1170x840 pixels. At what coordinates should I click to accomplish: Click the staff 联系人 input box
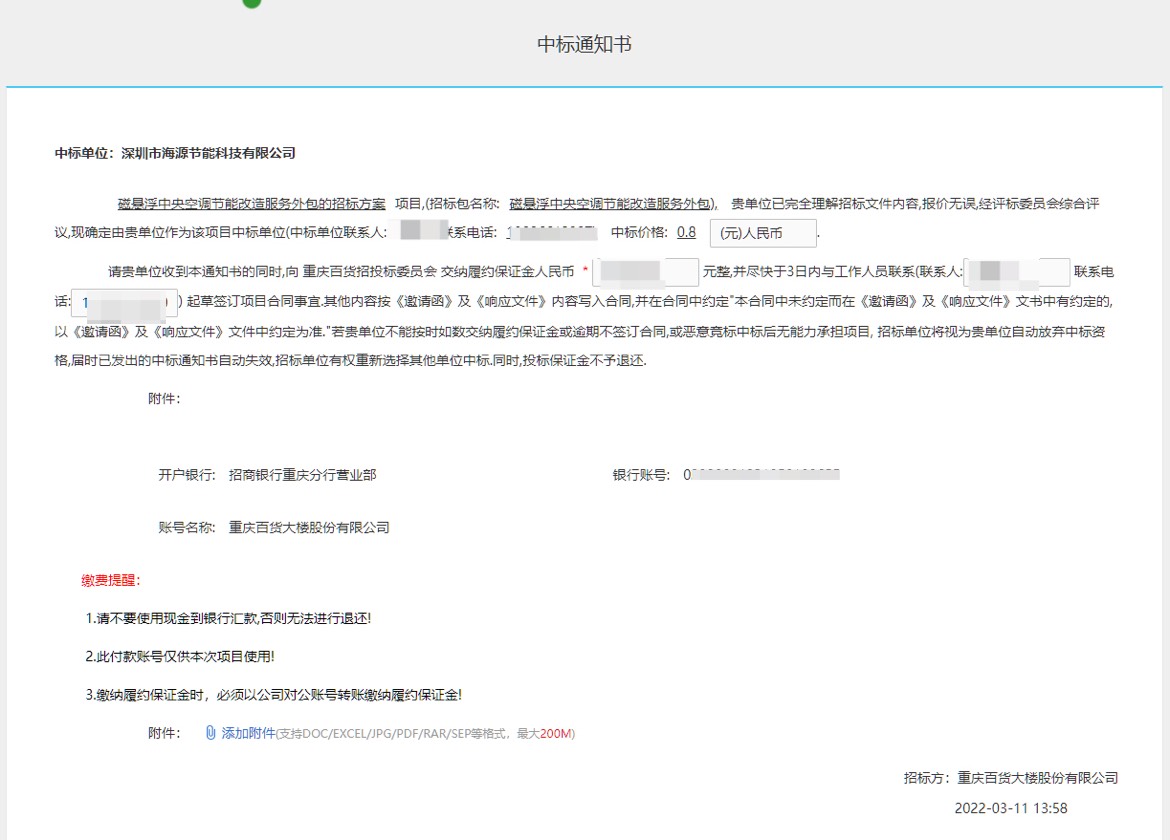click(1016, 272)
